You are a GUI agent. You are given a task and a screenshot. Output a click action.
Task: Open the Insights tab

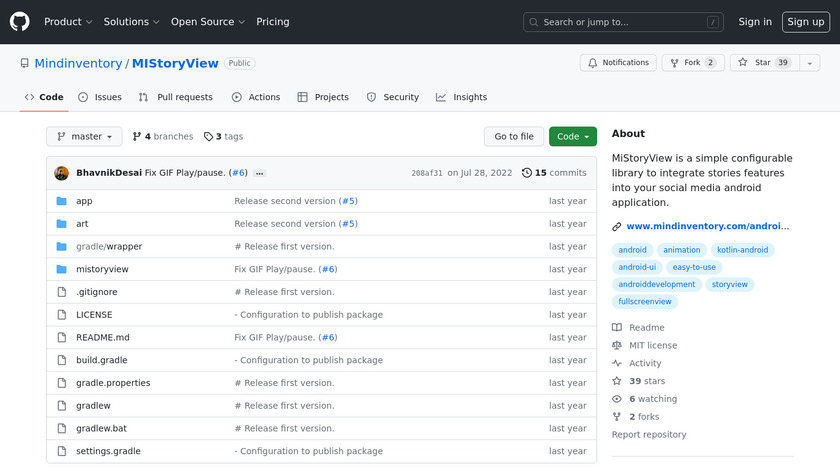[462, 97]
